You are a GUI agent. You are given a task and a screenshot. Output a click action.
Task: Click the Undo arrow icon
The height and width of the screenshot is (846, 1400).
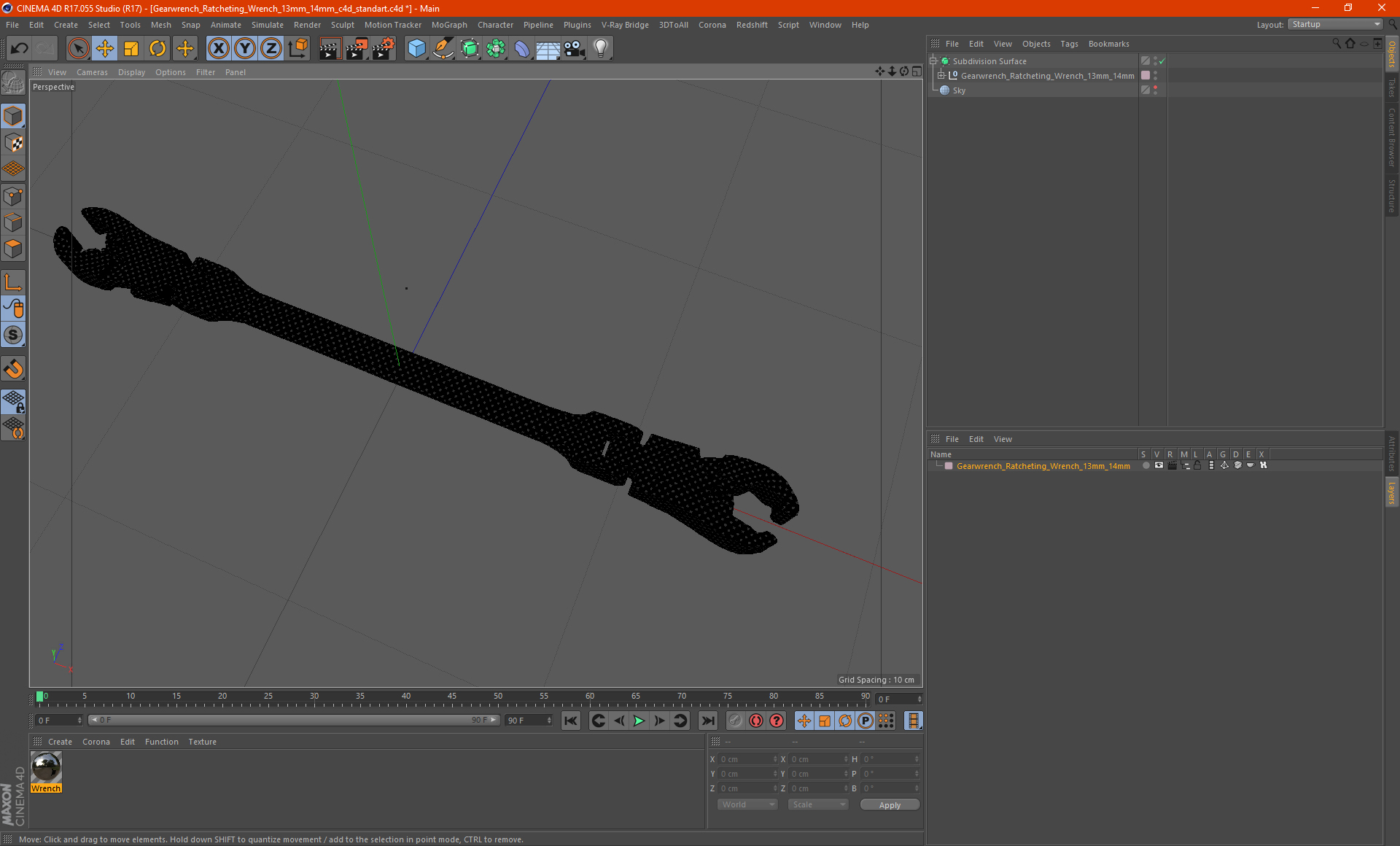click(x=20, y=49)
